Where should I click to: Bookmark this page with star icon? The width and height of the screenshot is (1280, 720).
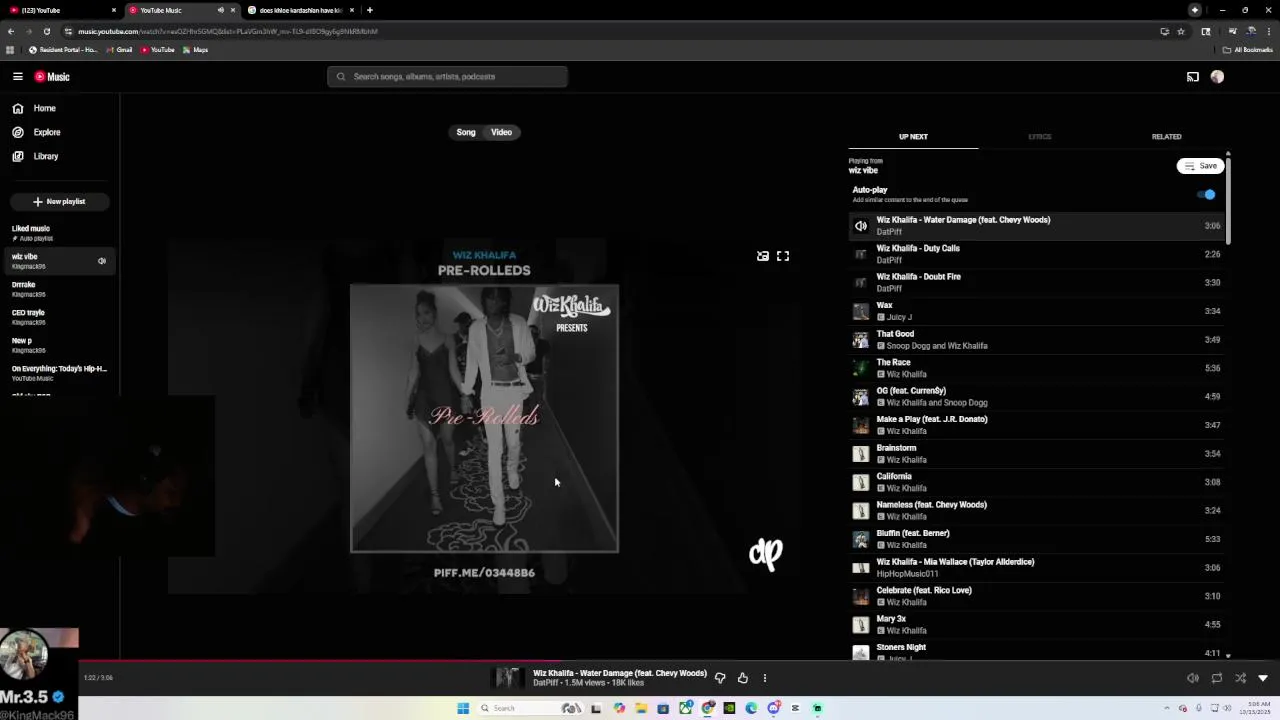pyautogui.click(x=1181, y=31)
